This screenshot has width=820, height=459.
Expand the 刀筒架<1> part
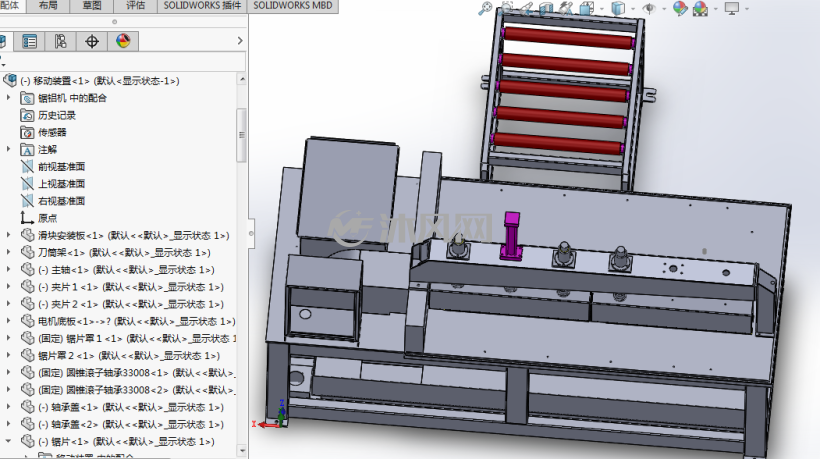pos(8,253)
